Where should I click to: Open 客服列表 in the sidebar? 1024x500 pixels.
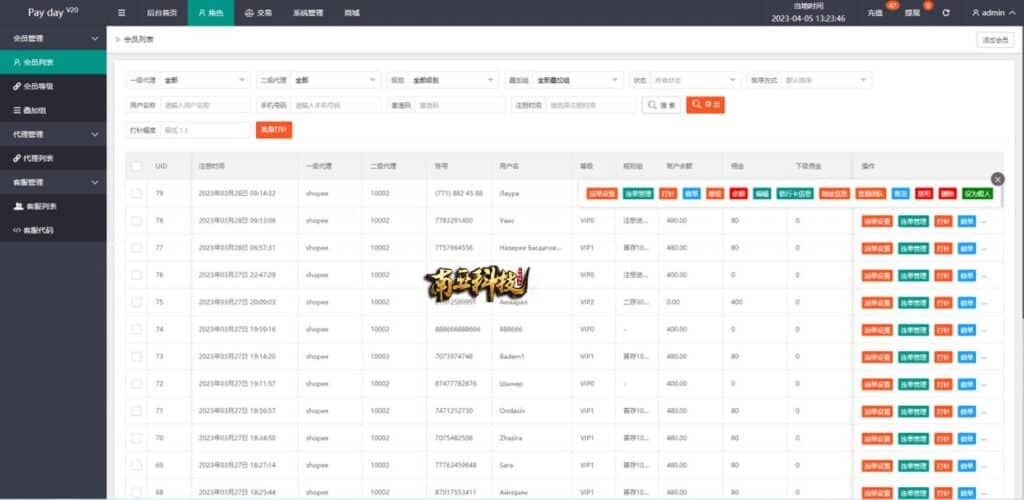tap(40, 206)
